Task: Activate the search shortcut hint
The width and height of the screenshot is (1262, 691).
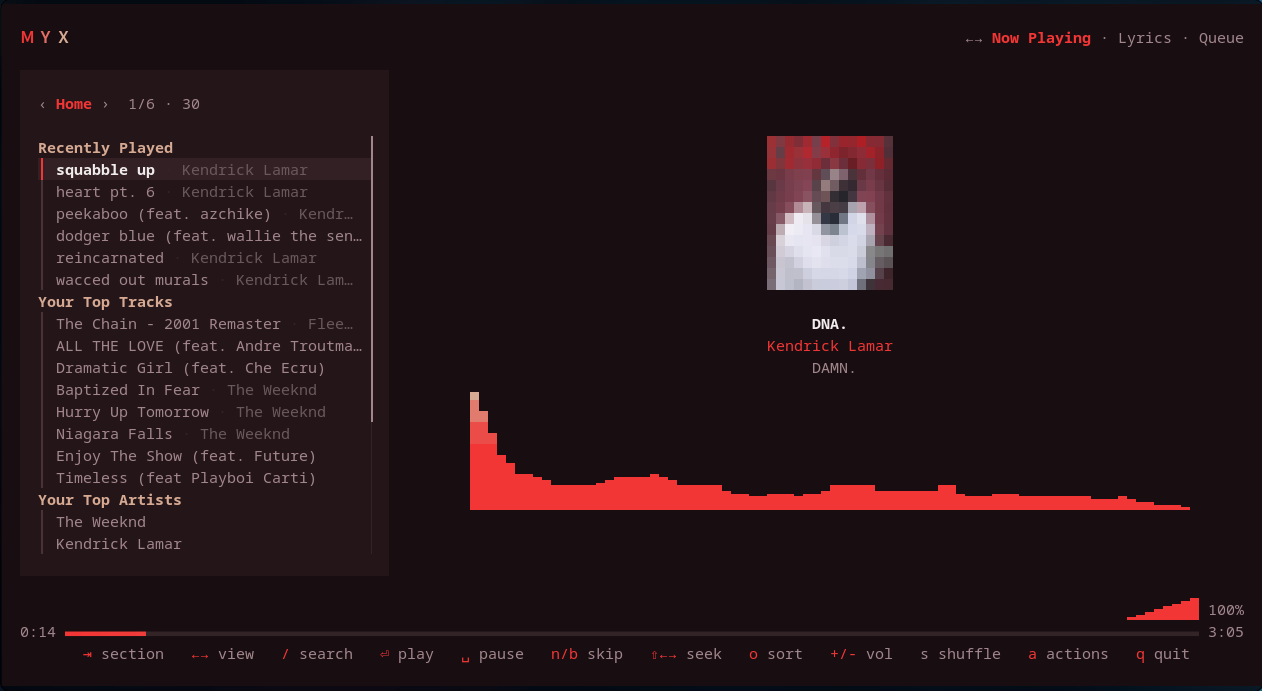Action: tap(317, 654)
